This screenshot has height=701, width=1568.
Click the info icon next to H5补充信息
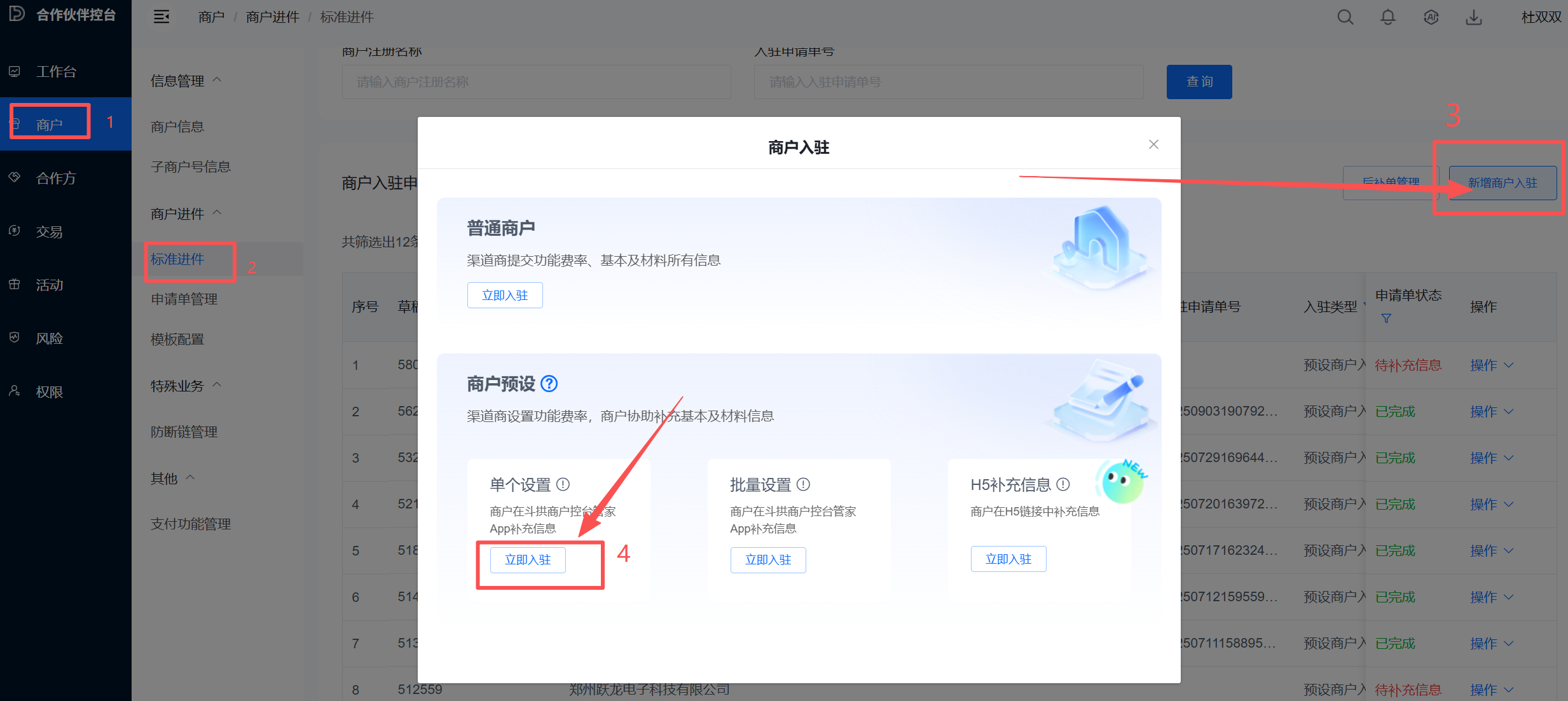pos(1063,484)
